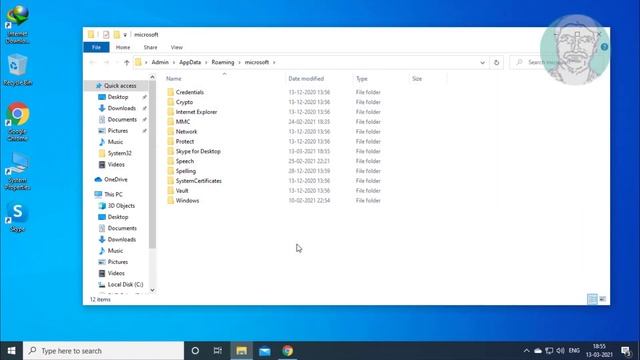Open the taskbar volume control
The image size is (640, 360).
(x=560, y=351)
